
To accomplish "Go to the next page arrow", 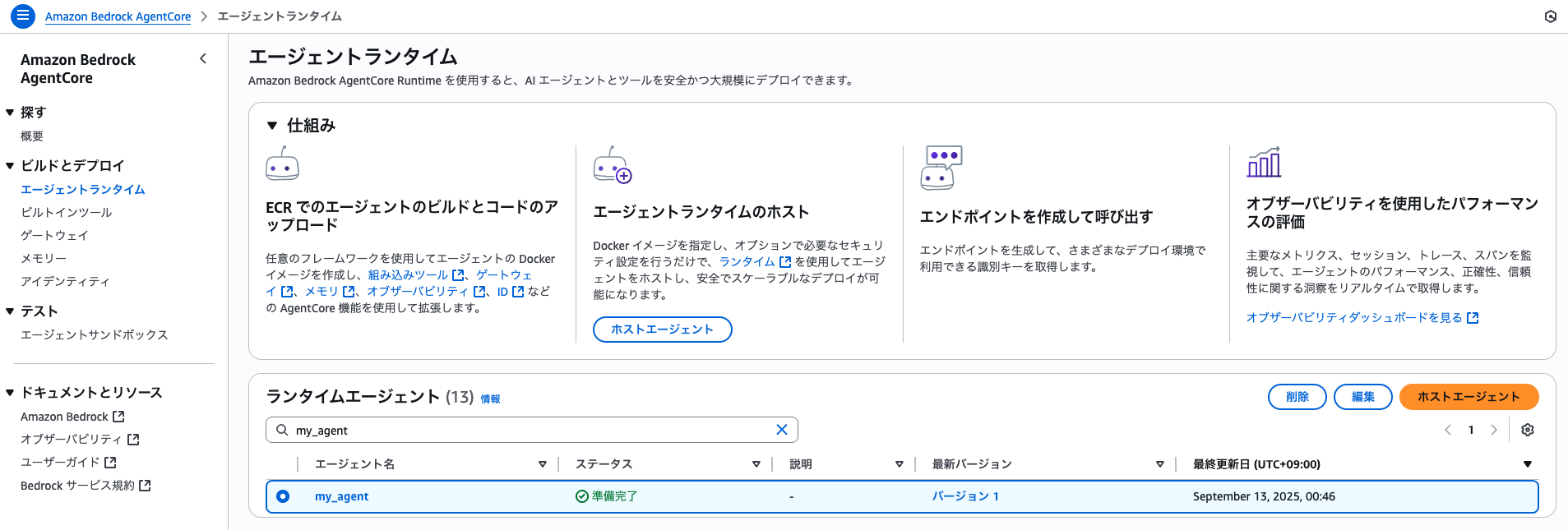I will pos(1494,430).
